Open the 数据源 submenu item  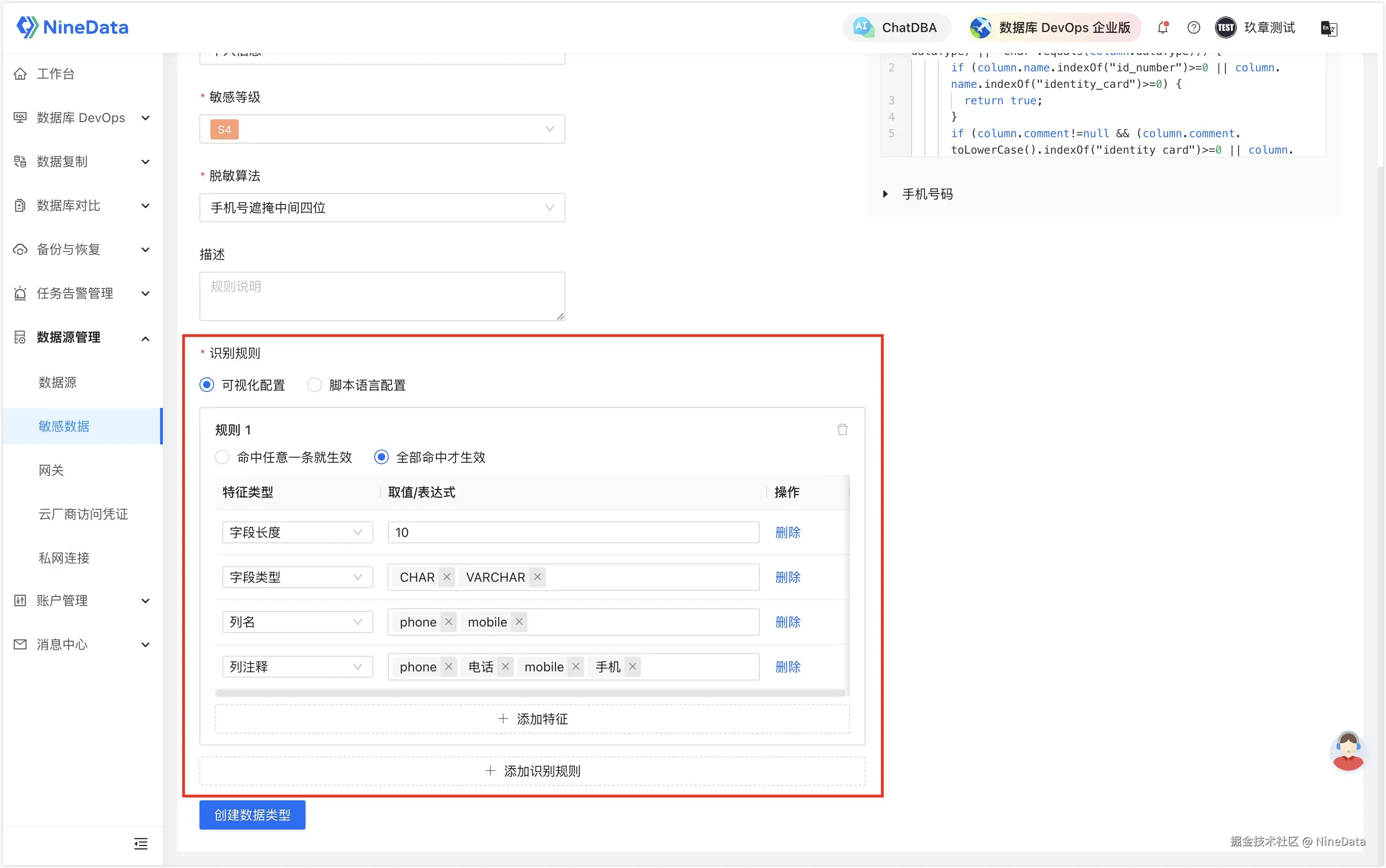pos(58,382)
